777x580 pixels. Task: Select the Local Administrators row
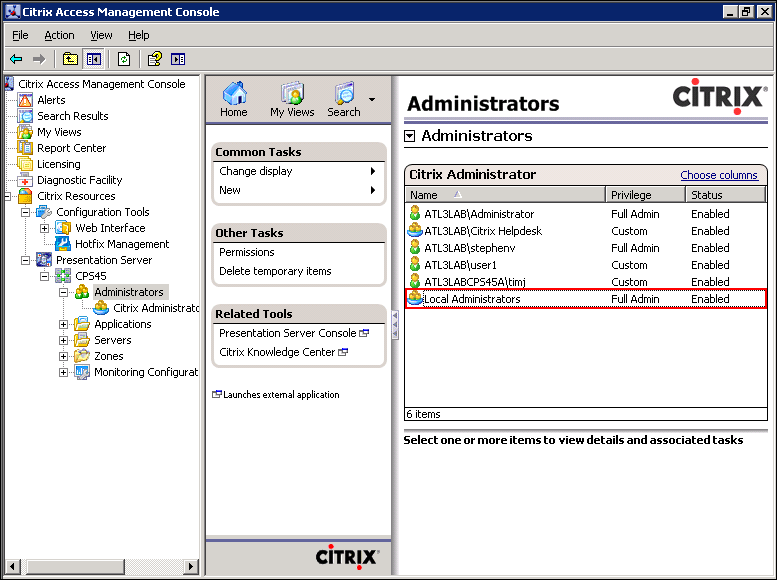pyautogui.click(x=586, y=299)
